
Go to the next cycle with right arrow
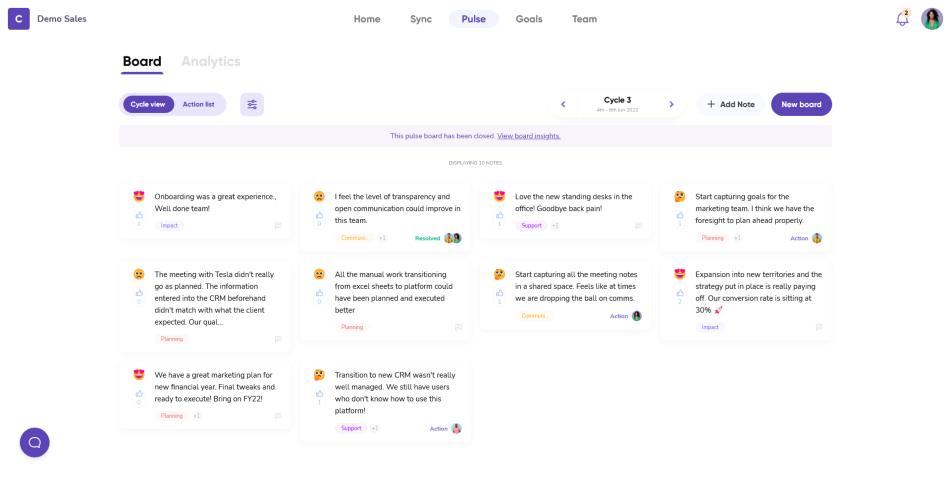[x=671, y=104]
